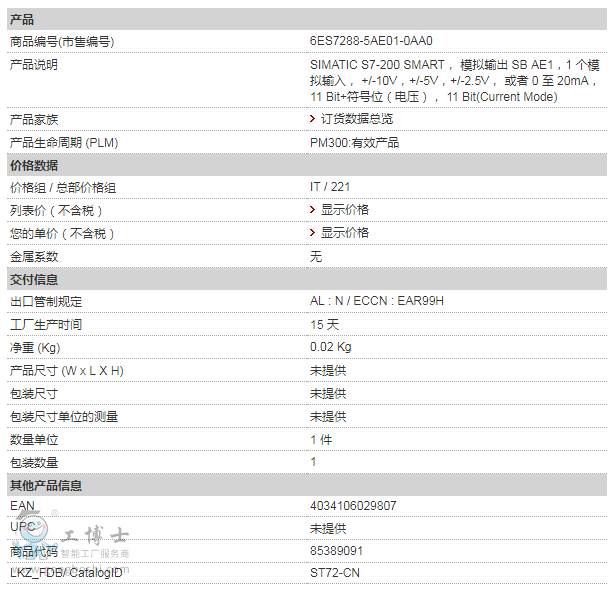The height and width of the screenshot is (589, 615).
Task: Click the 出口管制规定 label
Action: (46, 302)
